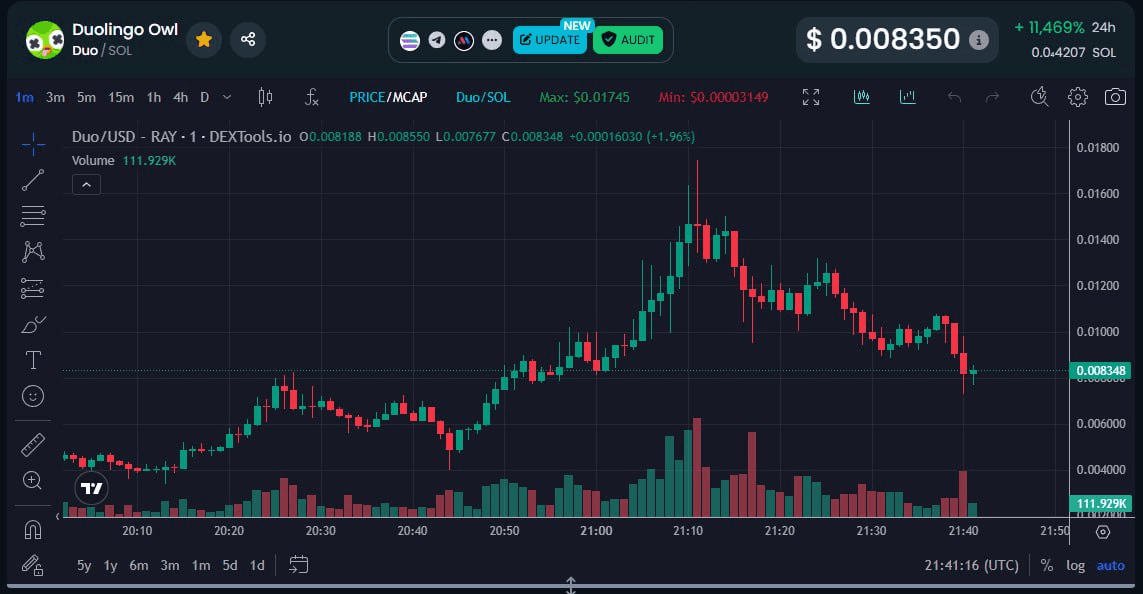The image size is (1143, 594).
Task: Set date range to 1y
Action: point(110,565)
